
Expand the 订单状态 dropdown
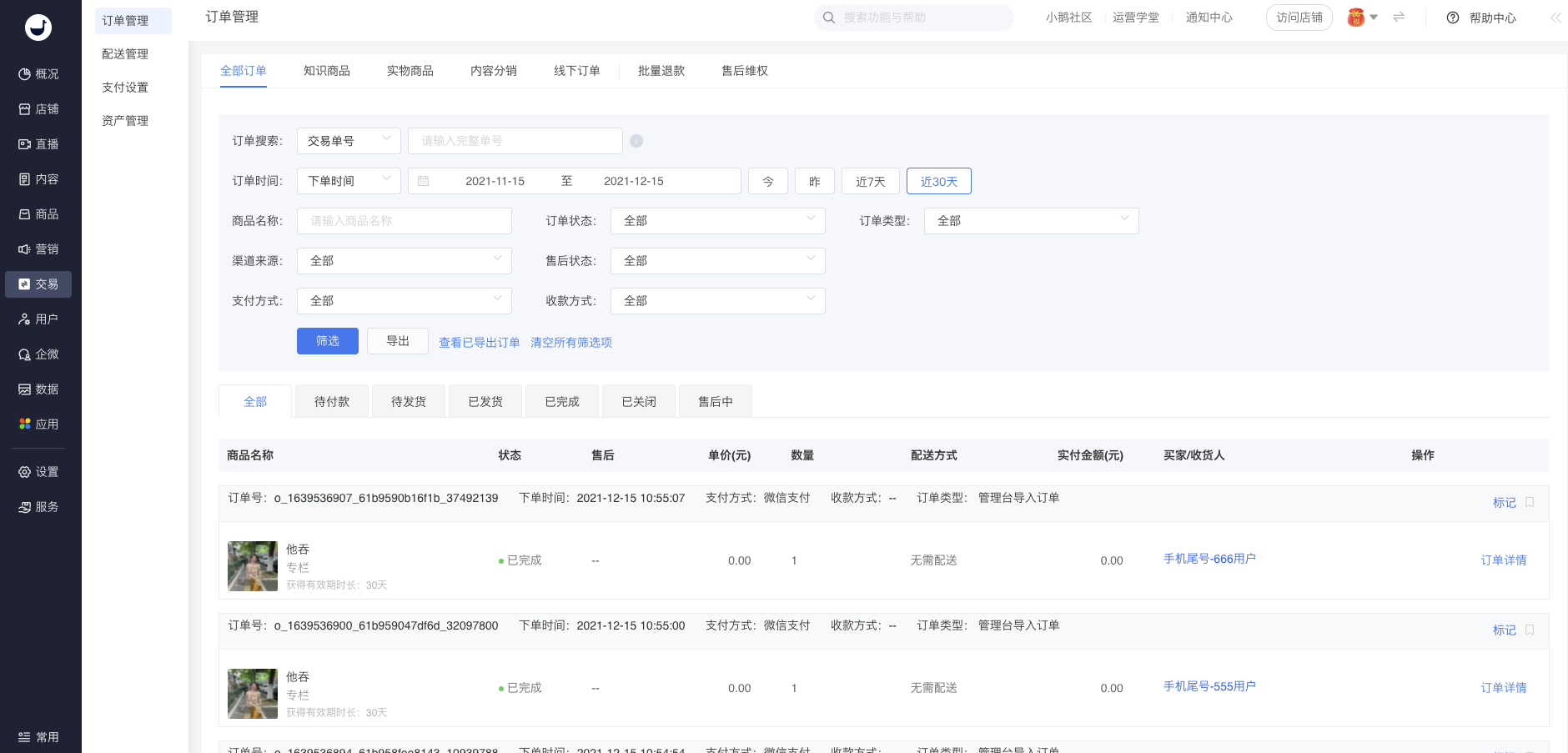(x=717, y=221)
